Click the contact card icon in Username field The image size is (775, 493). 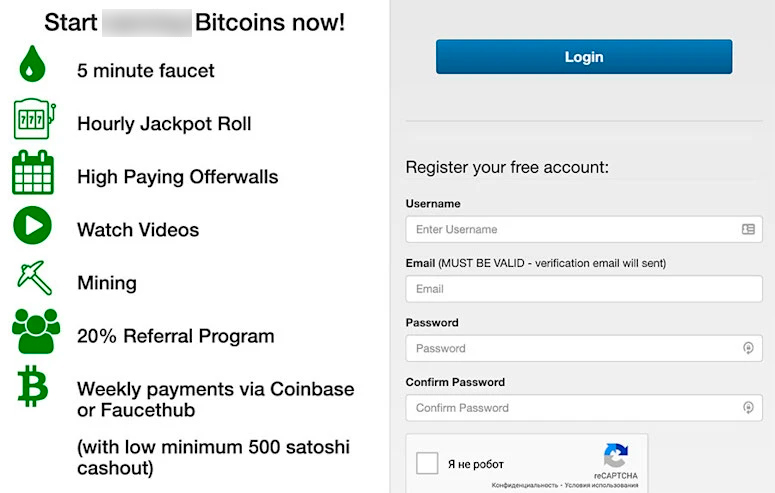pyautogui.click(x=748, y=229)
